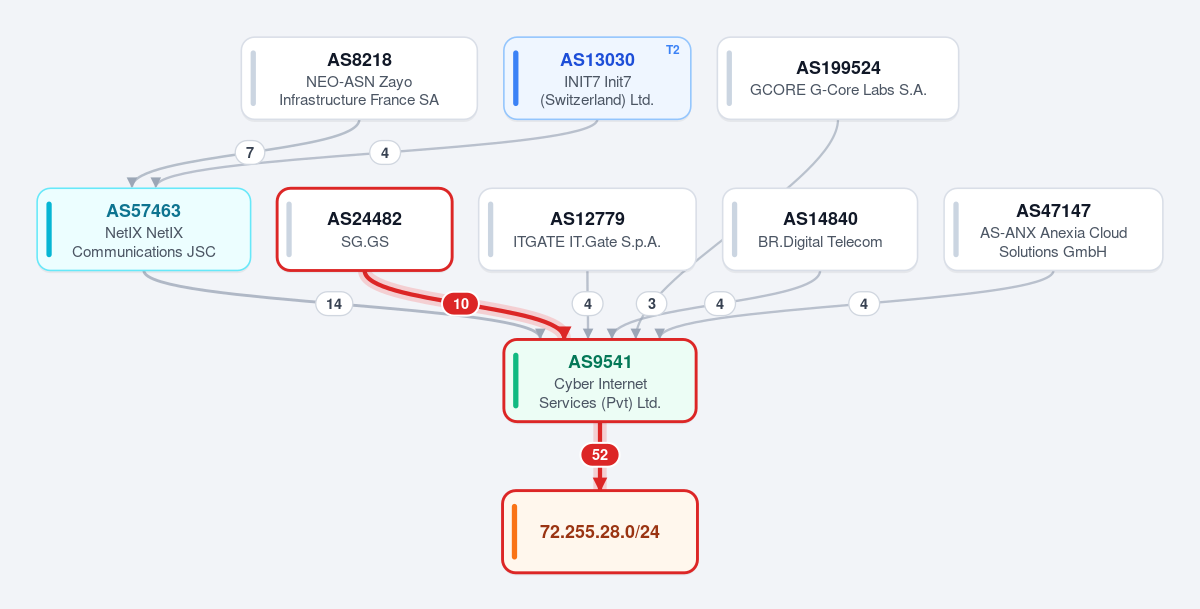Click the T2 badge on AS13030
The height and width of the screenshot is (609, 1200).
click(x=672, y=50)
